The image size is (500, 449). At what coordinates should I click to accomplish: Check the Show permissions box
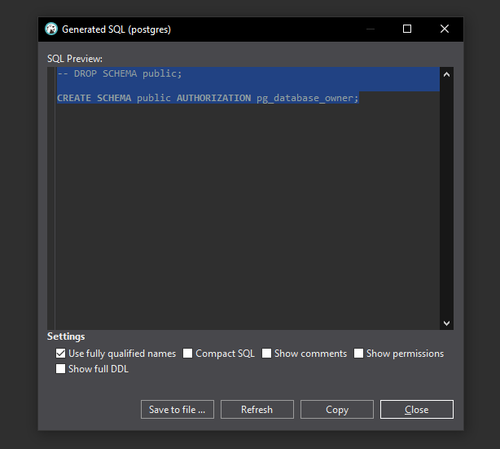point(359,353)
